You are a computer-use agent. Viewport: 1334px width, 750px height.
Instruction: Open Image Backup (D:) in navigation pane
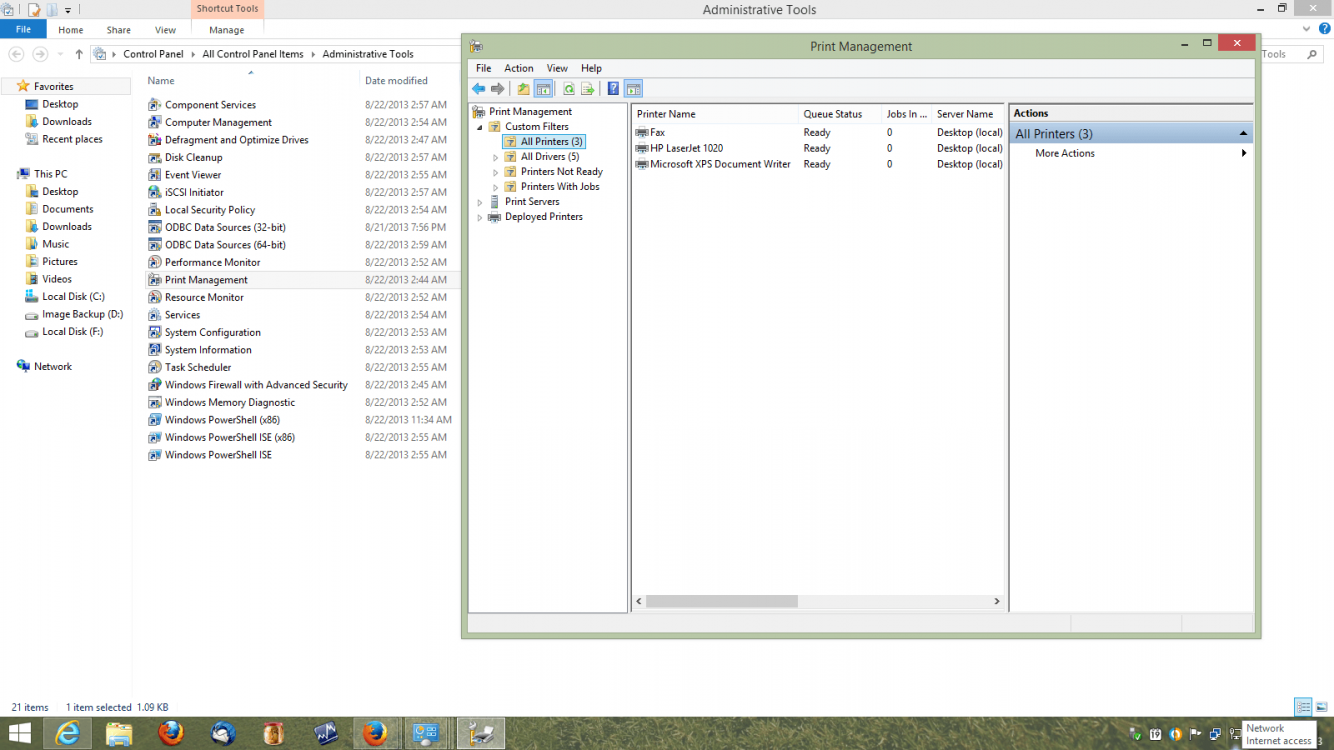[82, 314]
